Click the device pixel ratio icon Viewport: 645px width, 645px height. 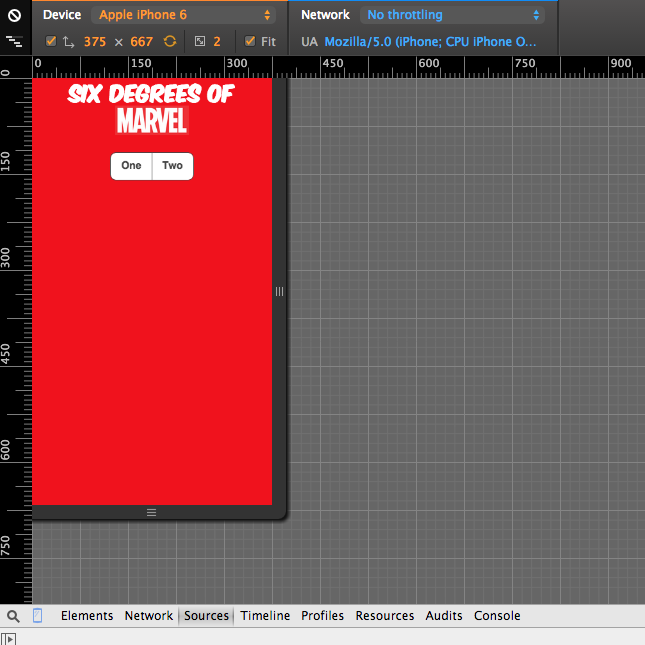[x=200, y=41]
